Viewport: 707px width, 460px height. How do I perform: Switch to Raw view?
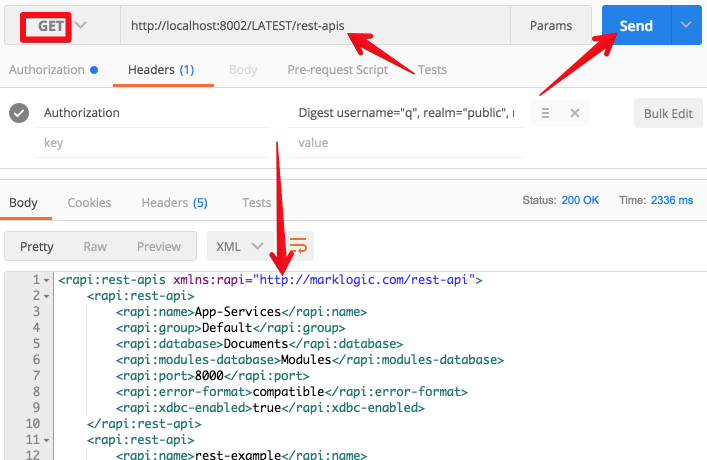pos(95,247)
